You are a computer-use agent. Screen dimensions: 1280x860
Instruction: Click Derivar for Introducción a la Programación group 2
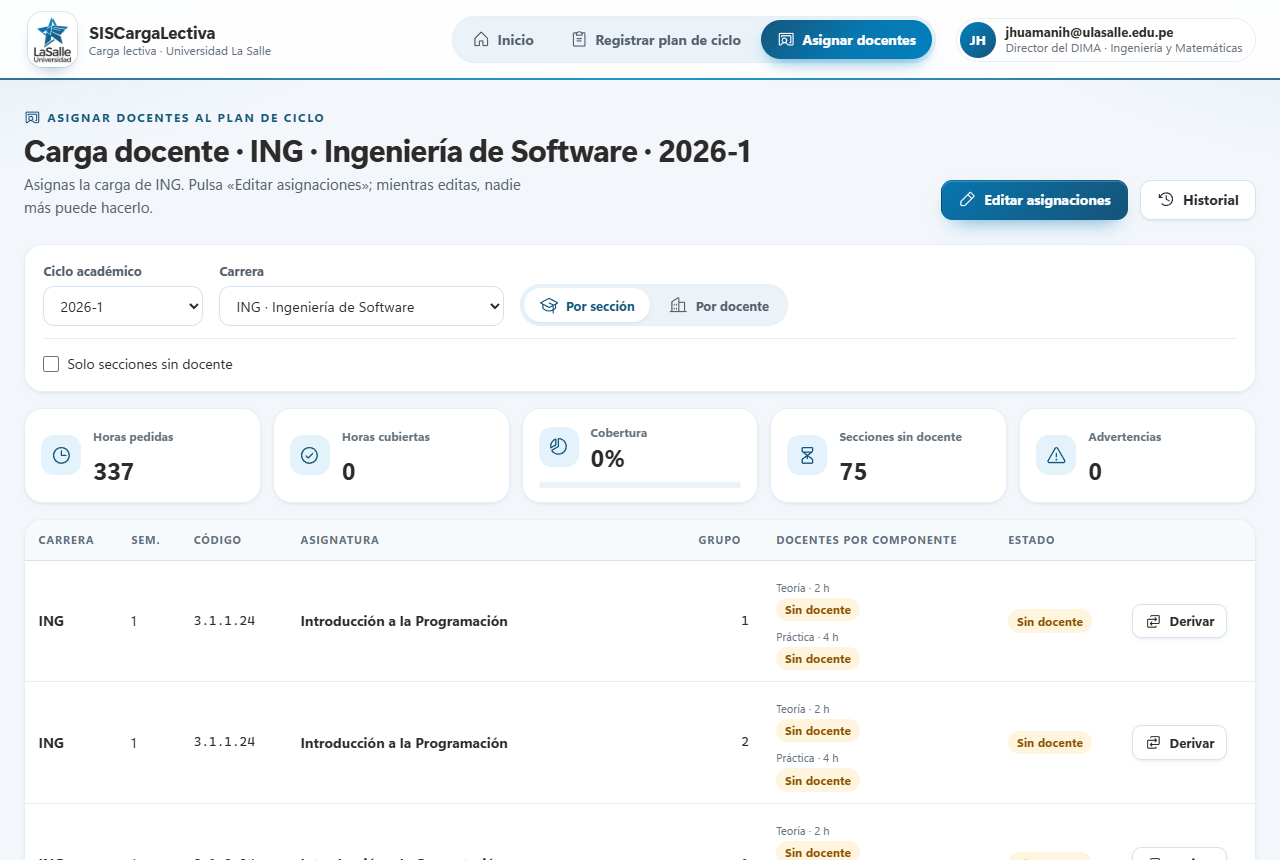(x=1179, y=743)
